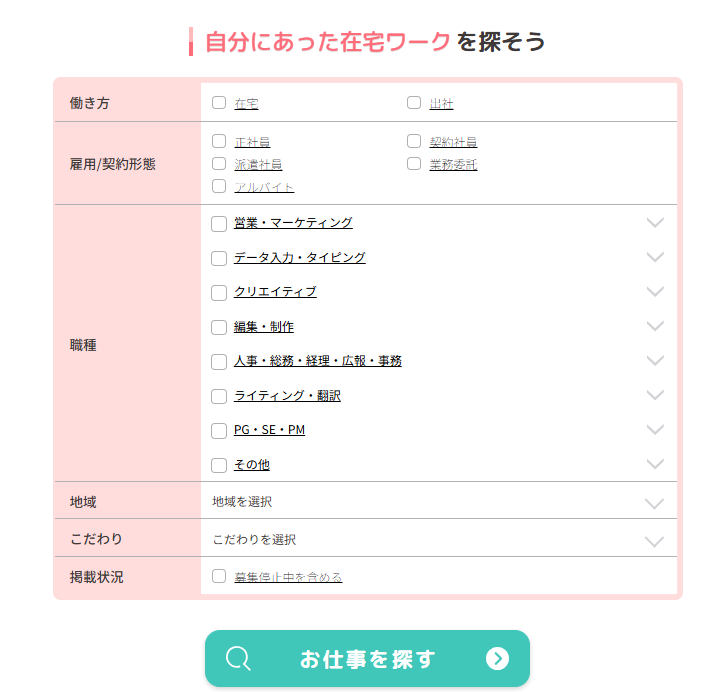Toggle the アルバイト checkbox
The width and height of the screenshot is (713, 692).
(219, 186)
